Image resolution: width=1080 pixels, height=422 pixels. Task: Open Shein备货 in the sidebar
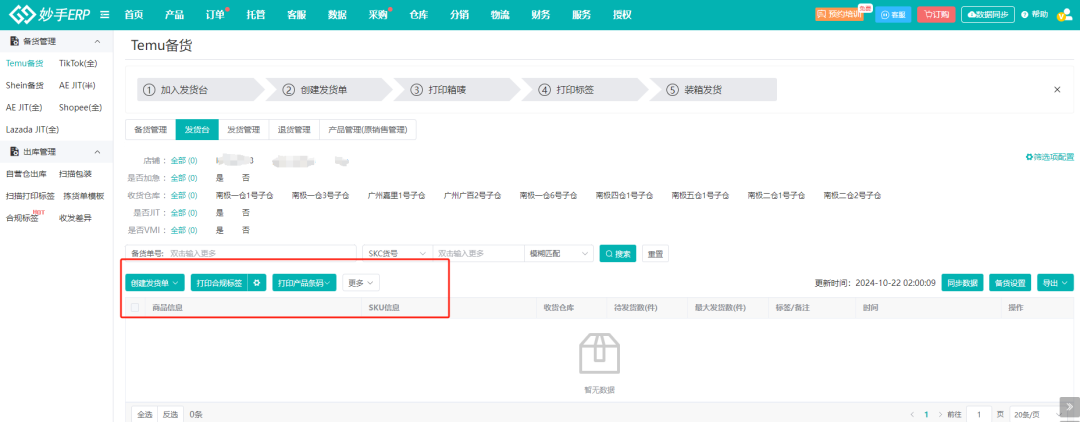point(25,85)
